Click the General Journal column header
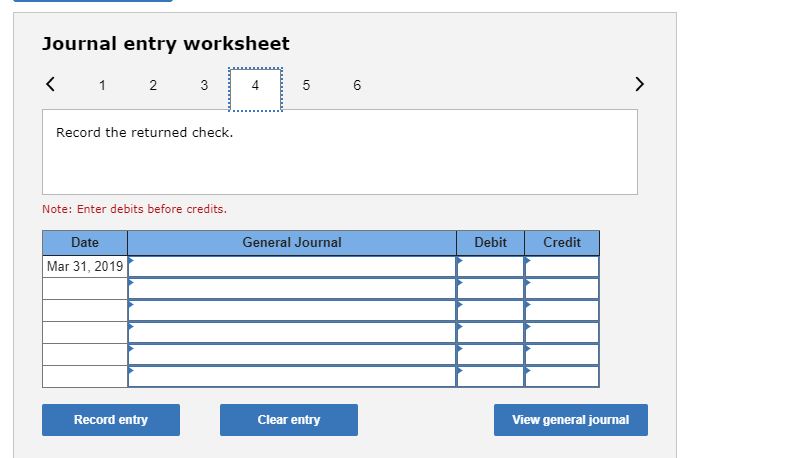The height and width of the screenshot is (458, 794). pyautogui.click(x=292, y=243)
